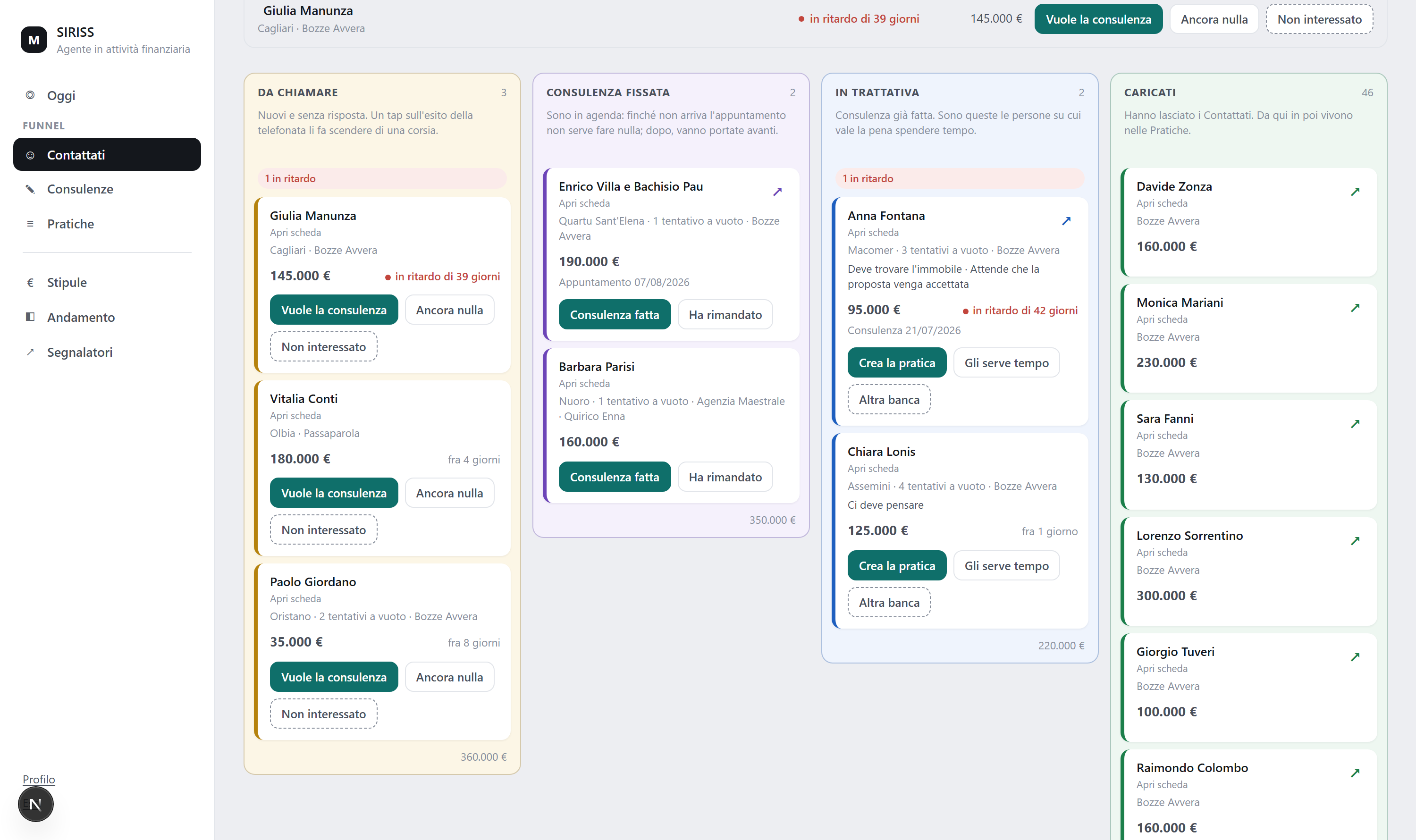Screen dimensions: 1416x840
Task: Open Apri scheda for Vitalia Conti
Action: click(x=295, y=415)
